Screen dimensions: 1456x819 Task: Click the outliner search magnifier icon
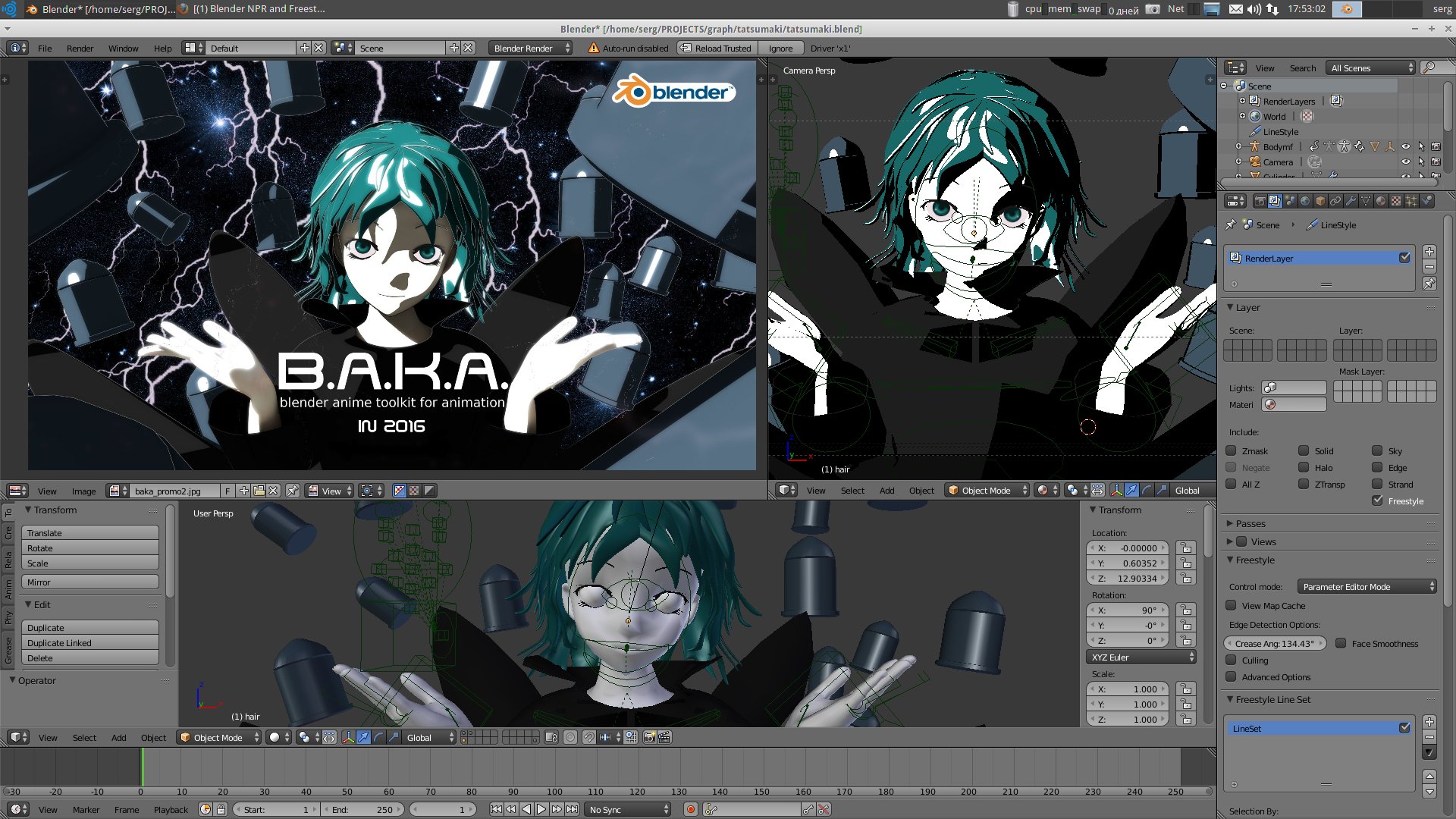[1429, 67]
